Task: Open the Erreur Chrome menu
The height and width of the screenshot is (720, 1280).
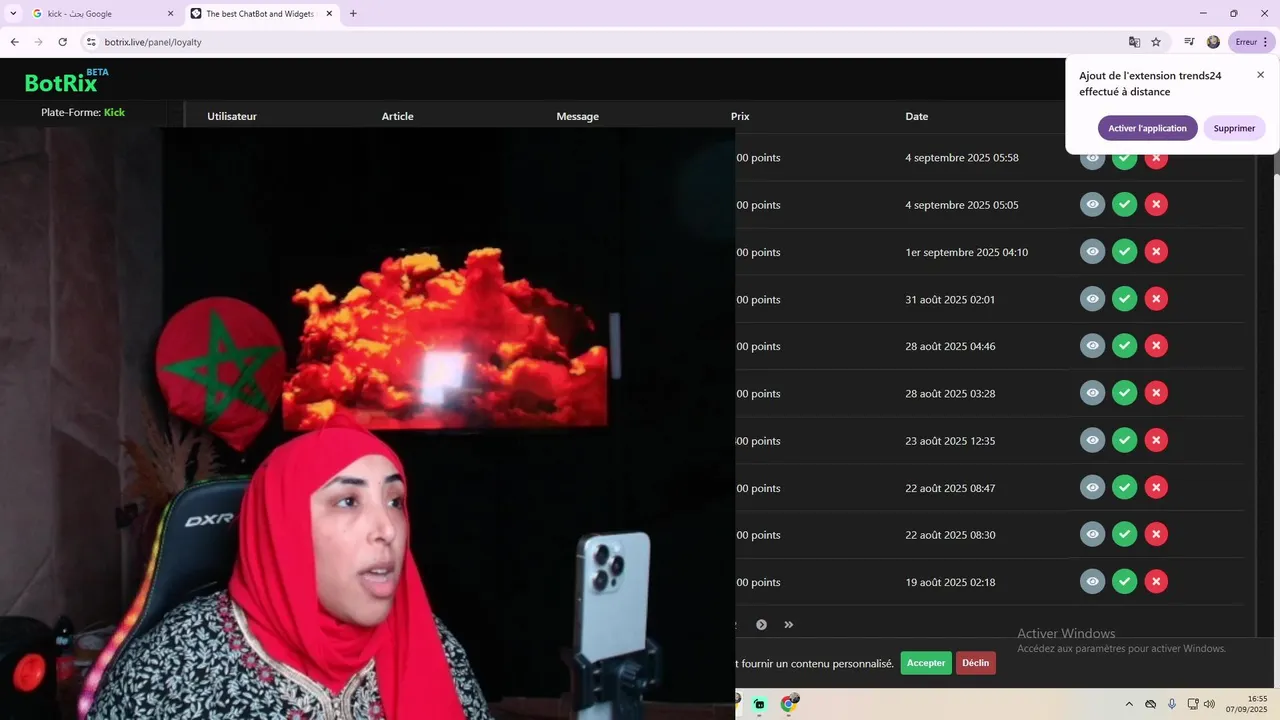Action: tap(1252, 42)
